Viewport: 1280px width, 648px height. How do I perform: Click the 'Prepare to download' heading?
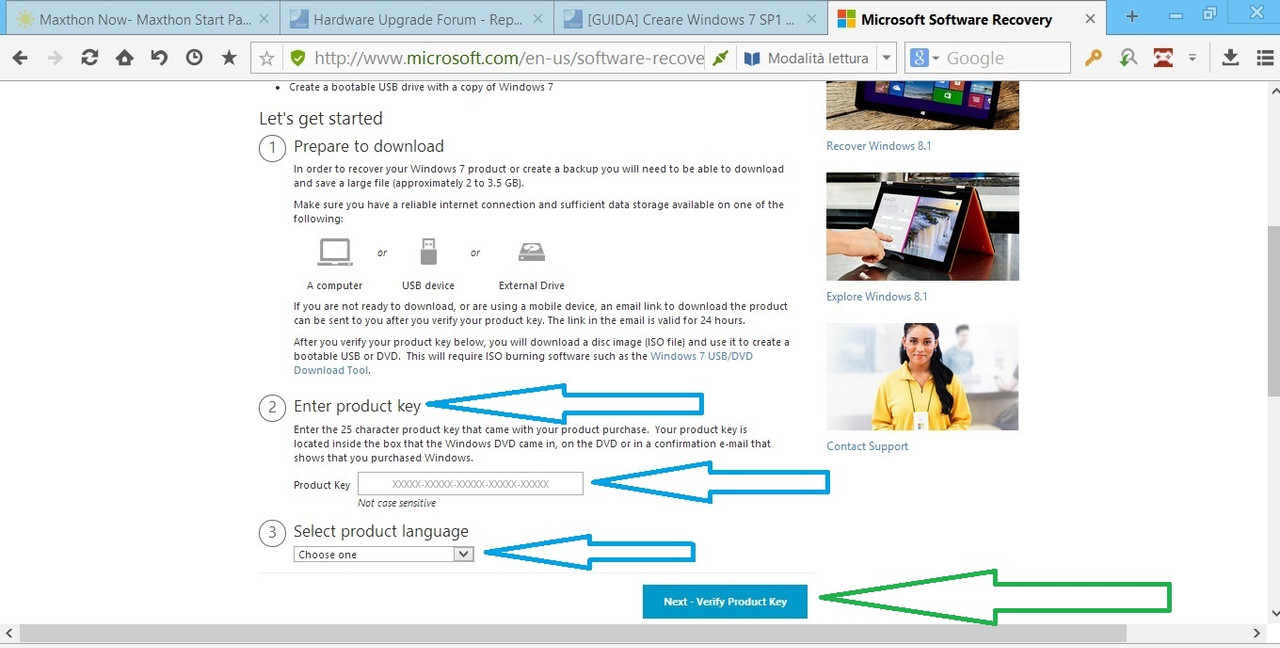[369, 146]
